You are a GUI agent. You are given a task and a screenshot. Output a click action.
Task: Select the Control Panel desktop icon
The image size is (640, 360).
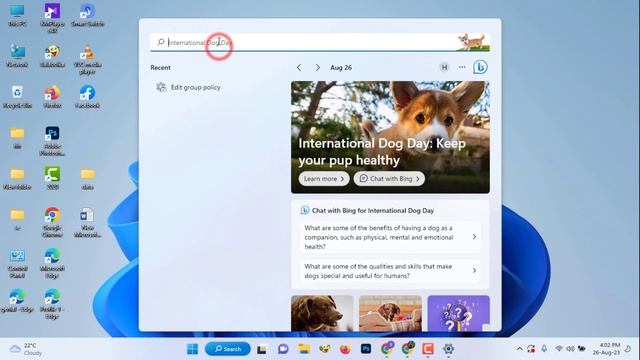click(17, 264)
